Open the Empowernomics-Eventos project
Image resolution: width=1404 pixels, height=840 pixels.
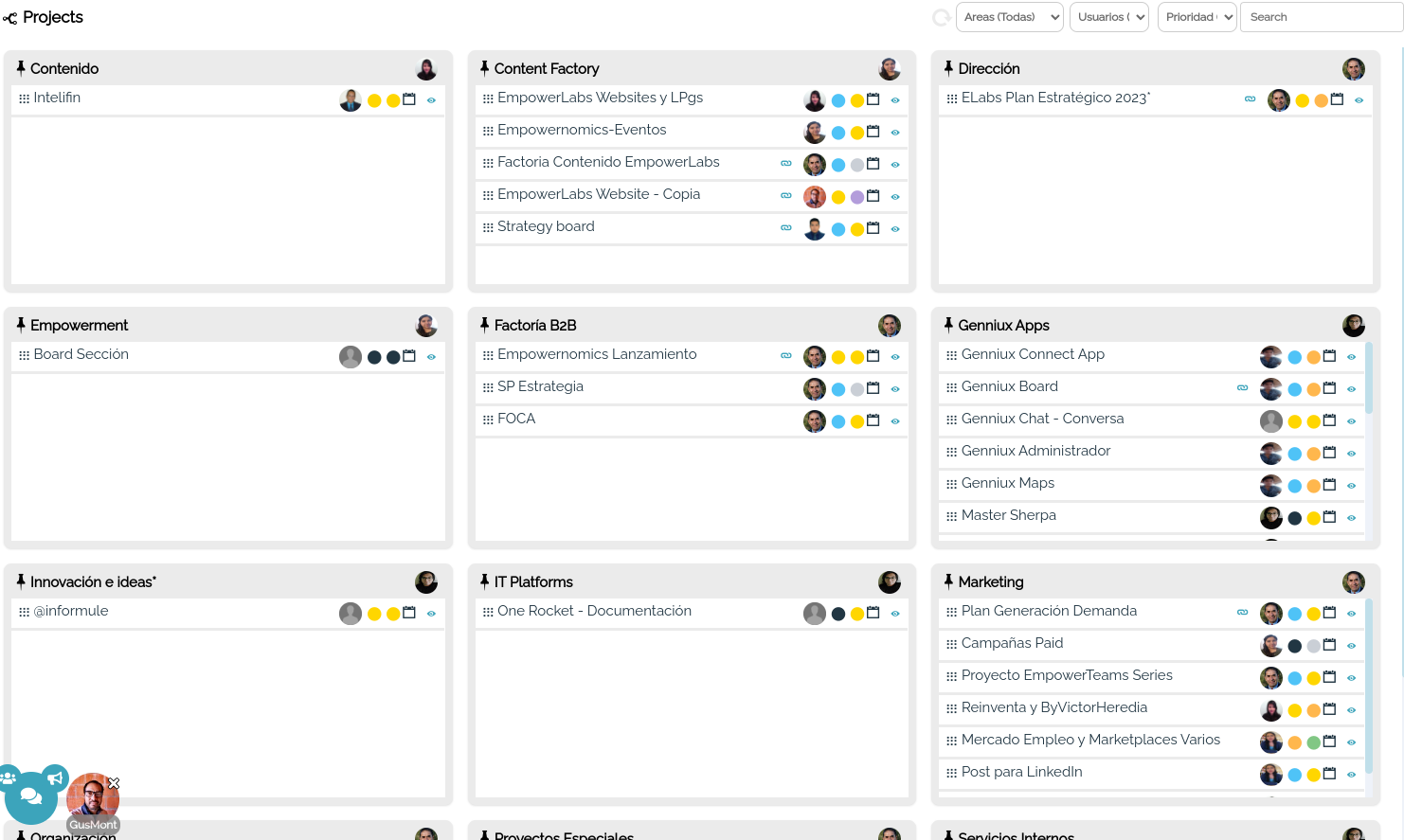(x=582, y=130)
